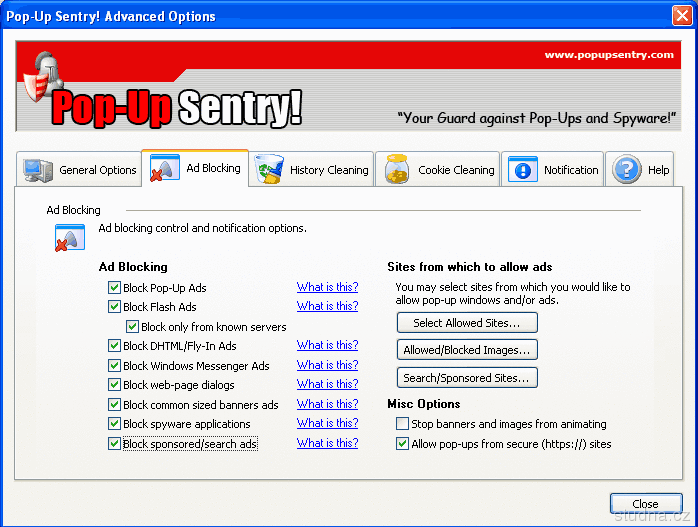This screenshot has width=698, height=527.
Task: Uncheck Block spyware applications
Action: pos(114,424)
